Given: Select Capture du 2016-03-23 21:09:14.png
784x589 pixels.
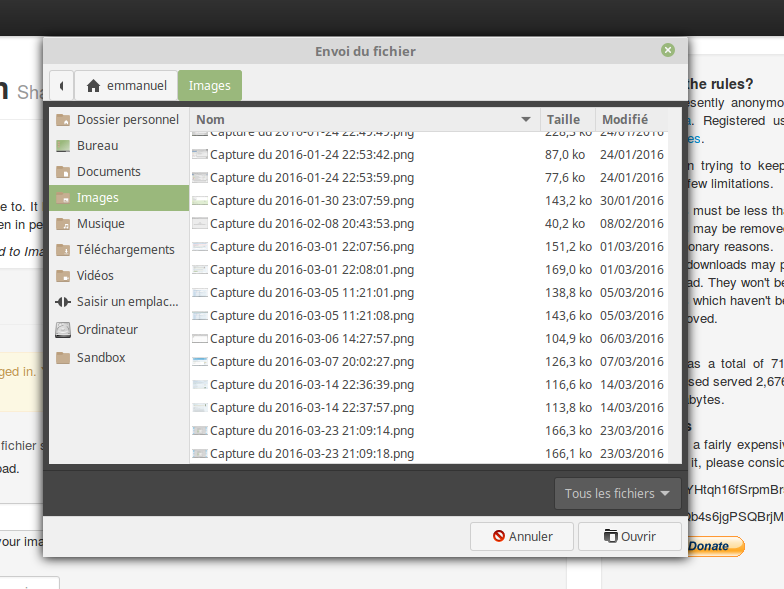Looking at the screenshot, I should tap(428, 430).
